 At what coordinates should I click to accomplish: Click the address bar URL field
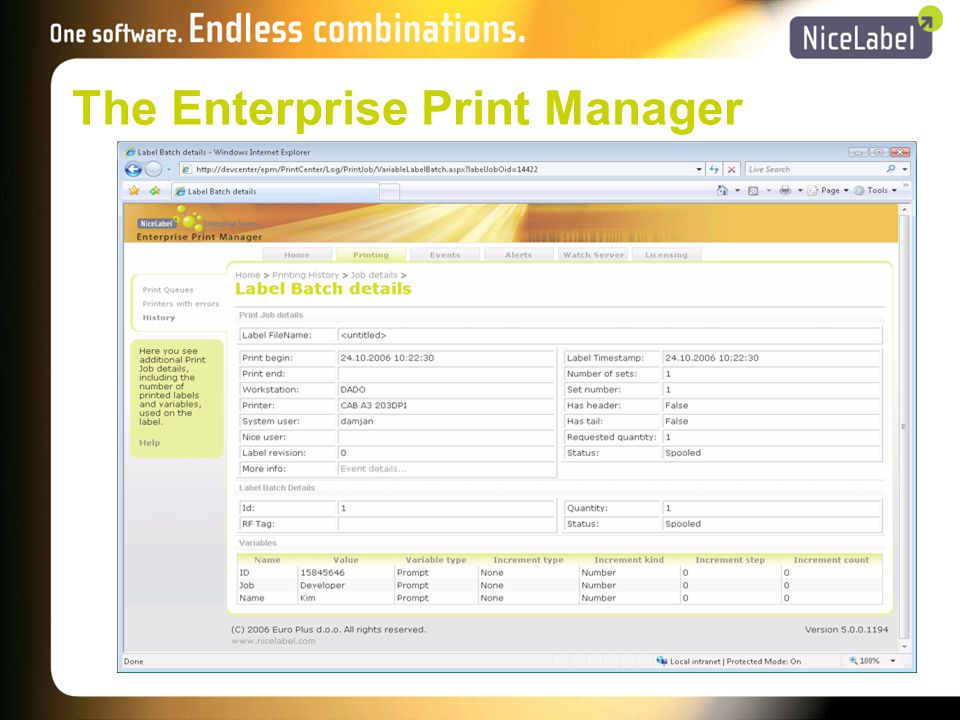(437, 169)
